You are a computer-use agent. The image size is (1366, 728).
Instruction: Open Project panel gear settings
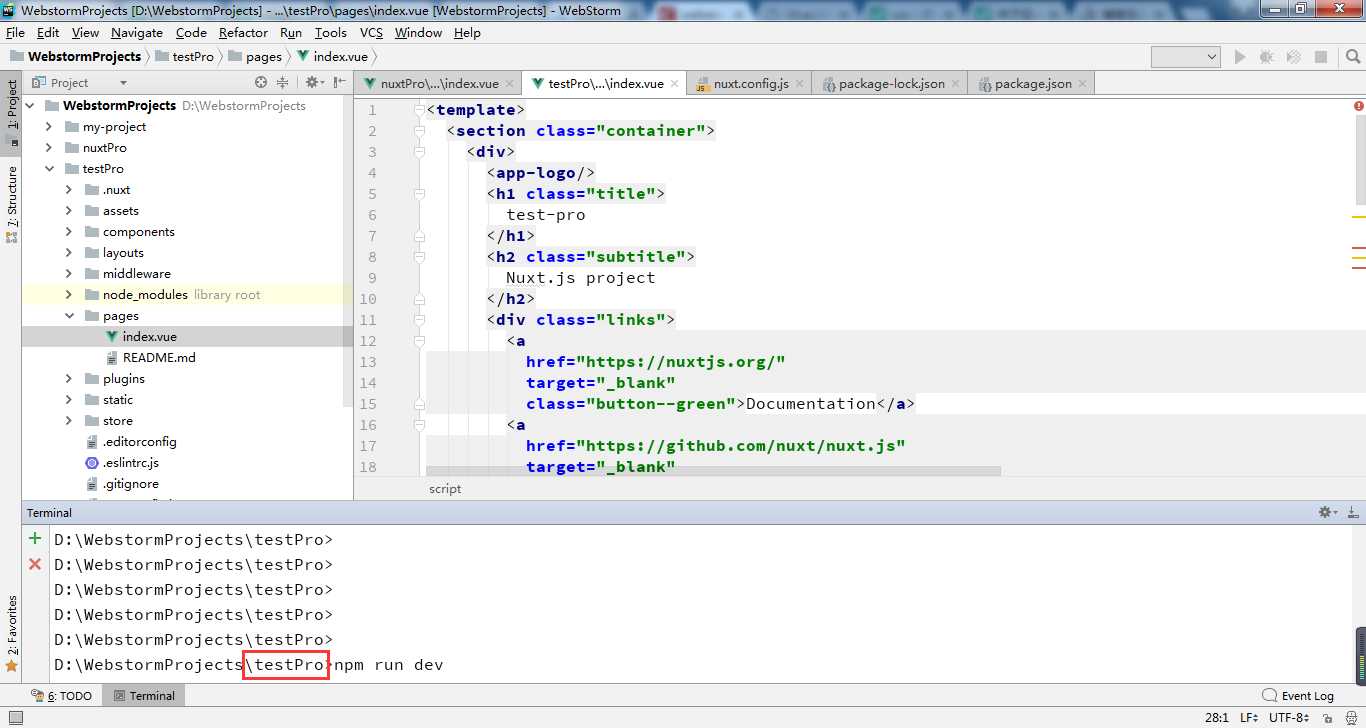[x=313, y=83]
